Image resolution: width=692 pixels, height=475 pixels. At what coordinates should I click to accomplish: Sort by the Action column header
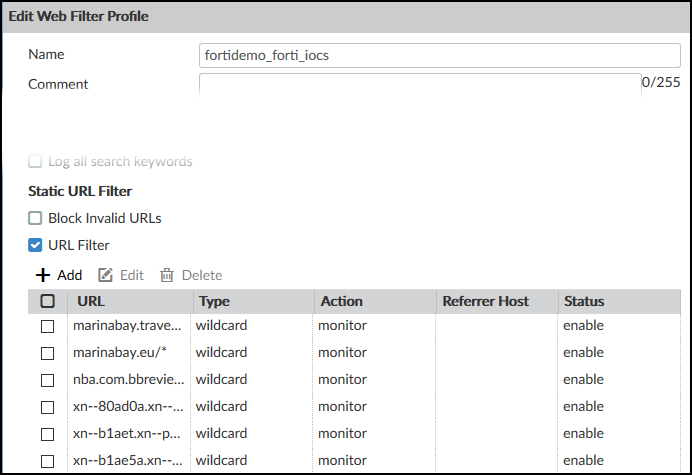point(342,301)
